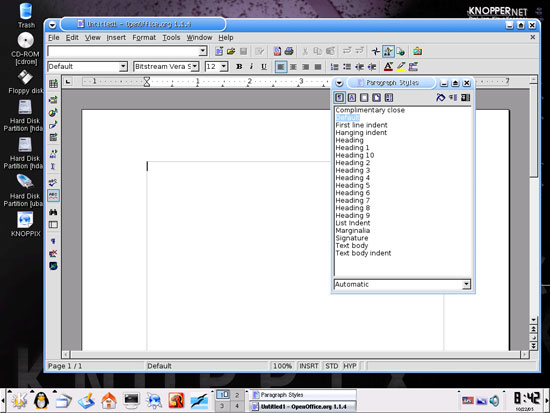Select 'Heading 1' in styles list

(352, 148)
